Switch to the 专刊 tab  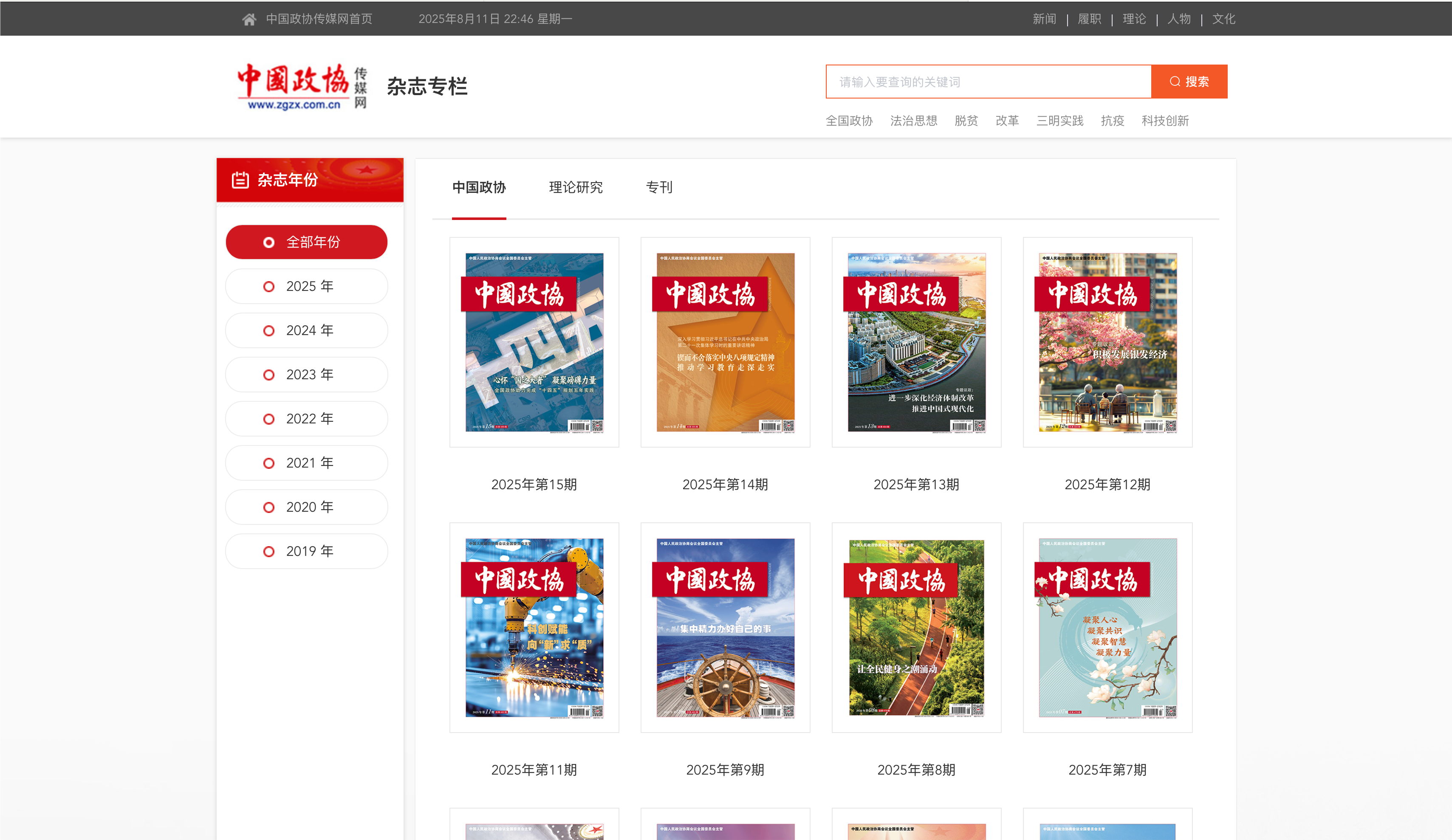click(660, 187)
